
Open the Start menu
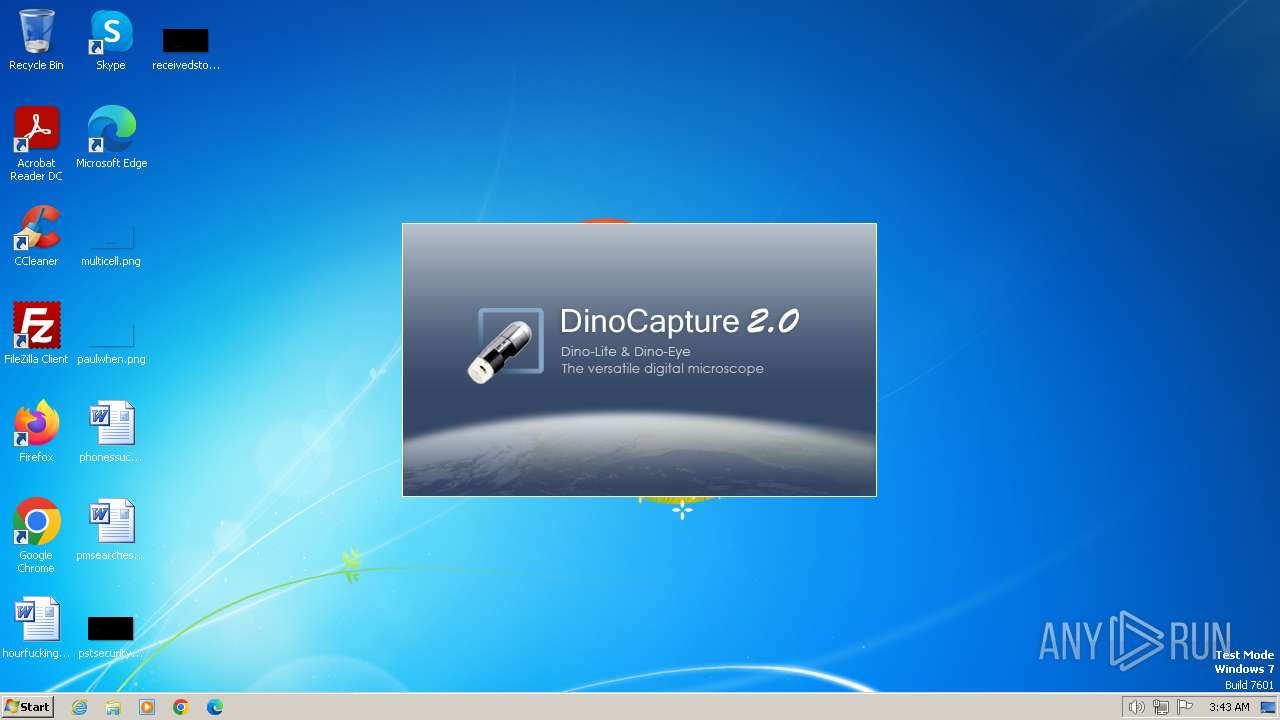pos(27,707)
